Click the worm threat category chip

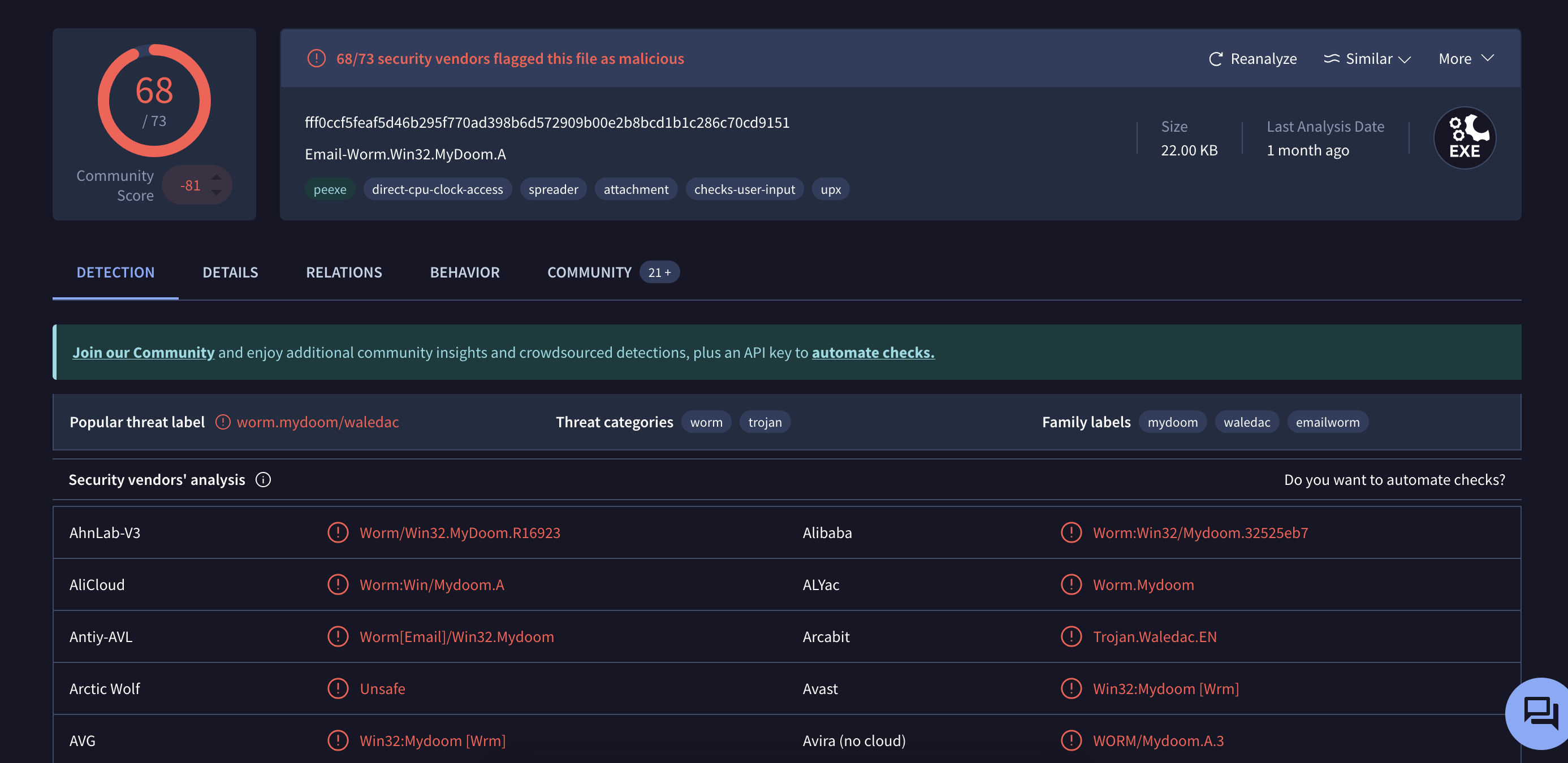[706, 422]
